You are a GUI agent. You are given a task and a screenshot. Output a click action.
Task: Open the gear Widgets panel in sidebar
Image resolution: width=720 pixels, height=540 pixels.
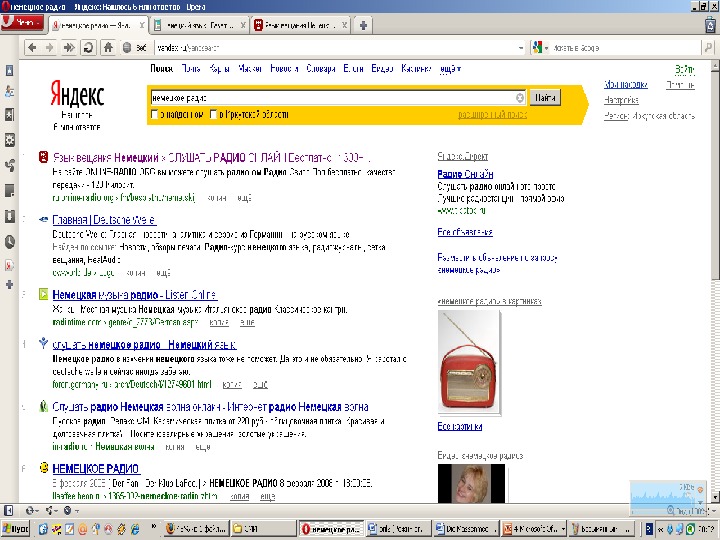9,140
